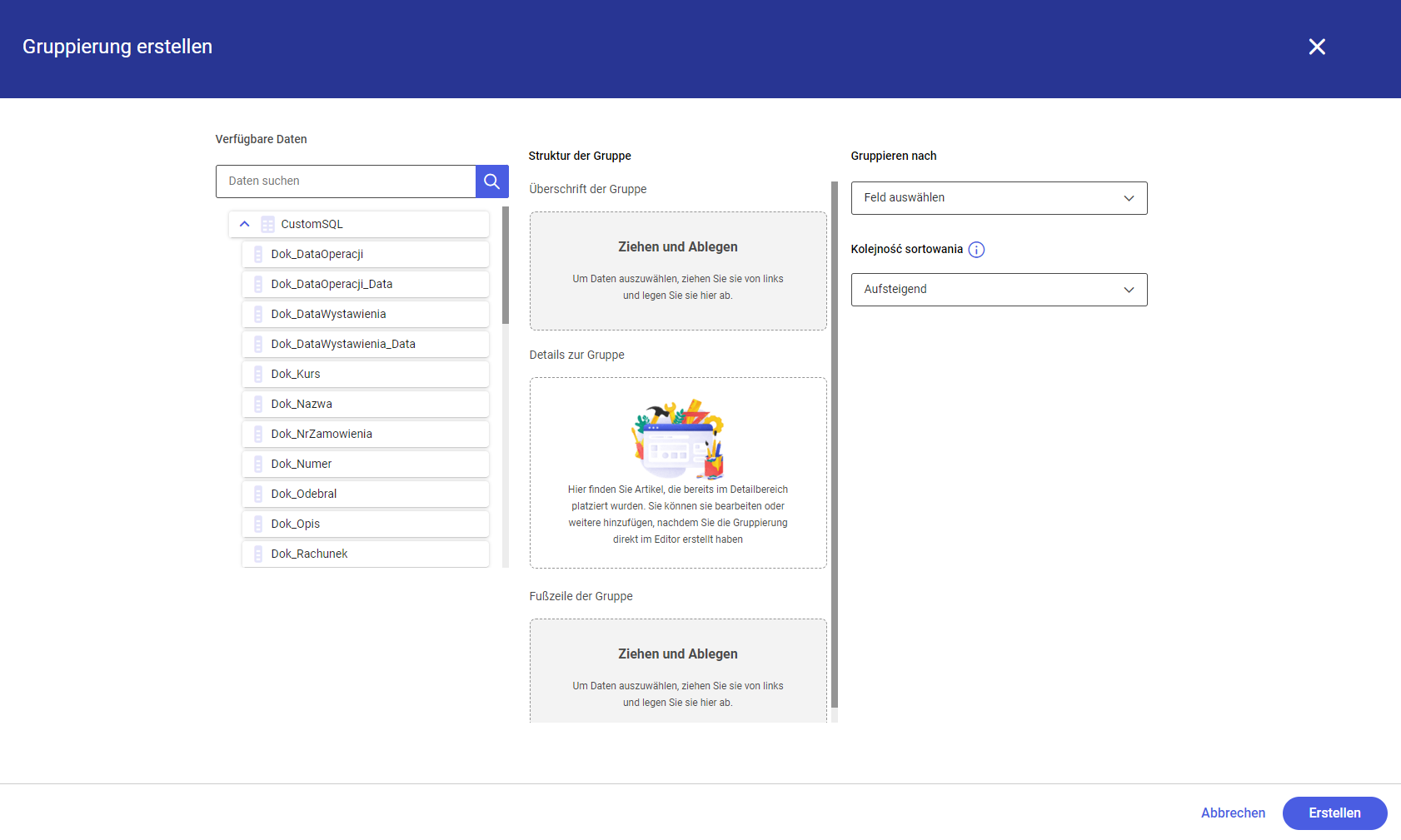Close the Gruppierung erstellen dialog
The height and width of the screenshot is (840, 1401).
[x=1316, y=47]
